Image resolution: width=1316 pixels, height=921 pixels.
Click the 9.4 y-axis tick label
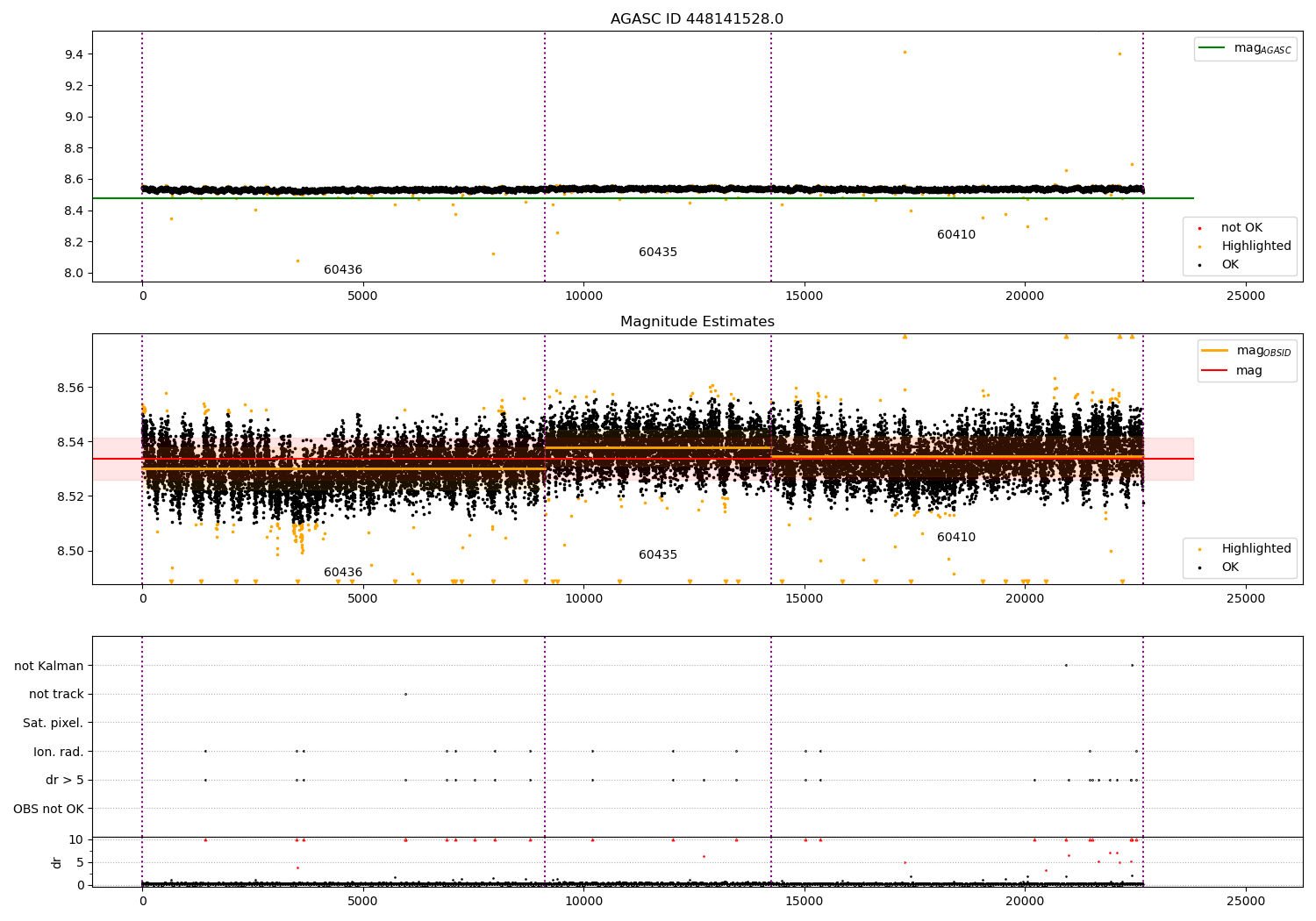74,54
